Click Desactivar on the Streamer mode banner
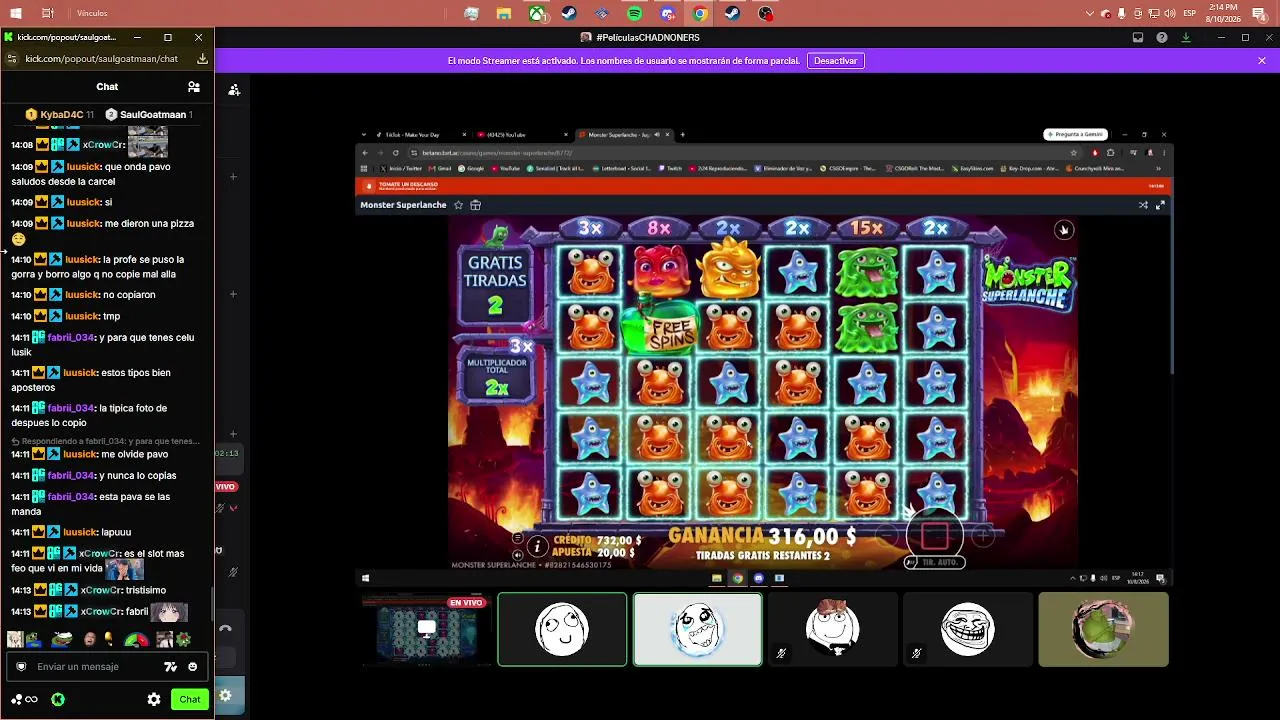The width and height of the screenshot is (1280, 720). (835, 61)
